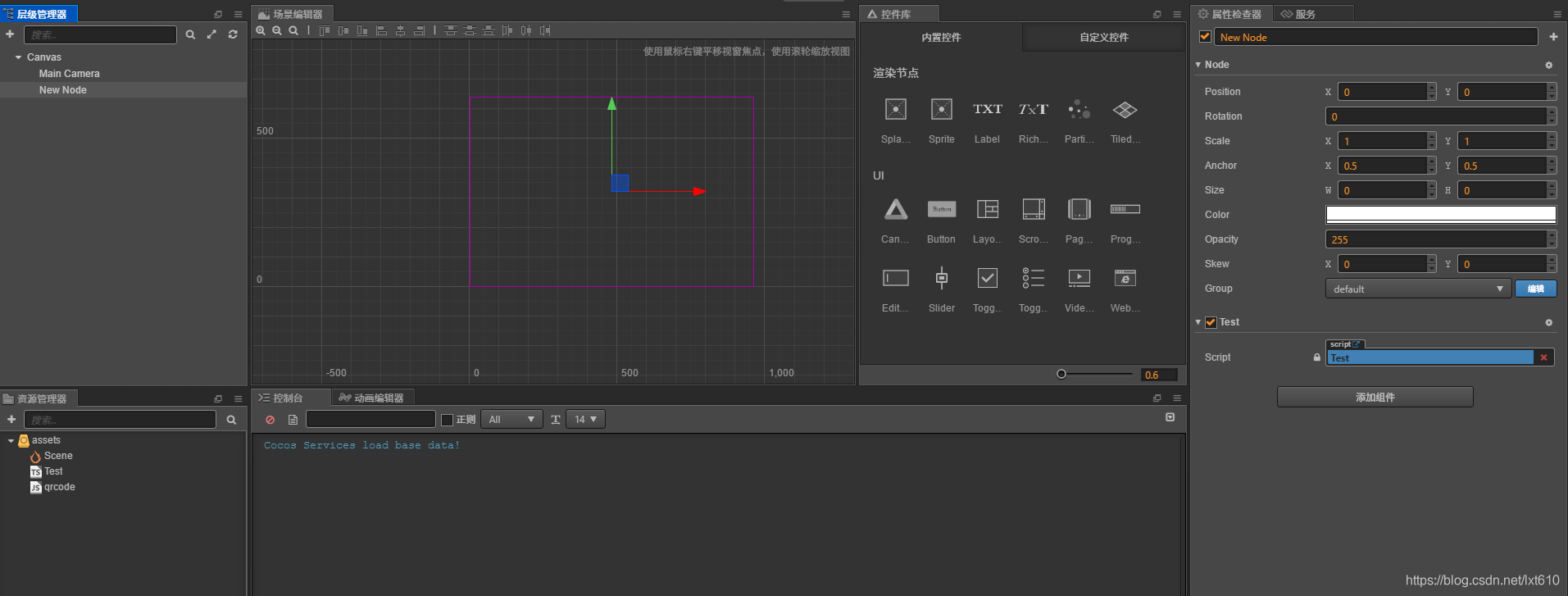The image size is (1568, 596).
Task: Add a Label node from widget library
Action: pos(987,109)
